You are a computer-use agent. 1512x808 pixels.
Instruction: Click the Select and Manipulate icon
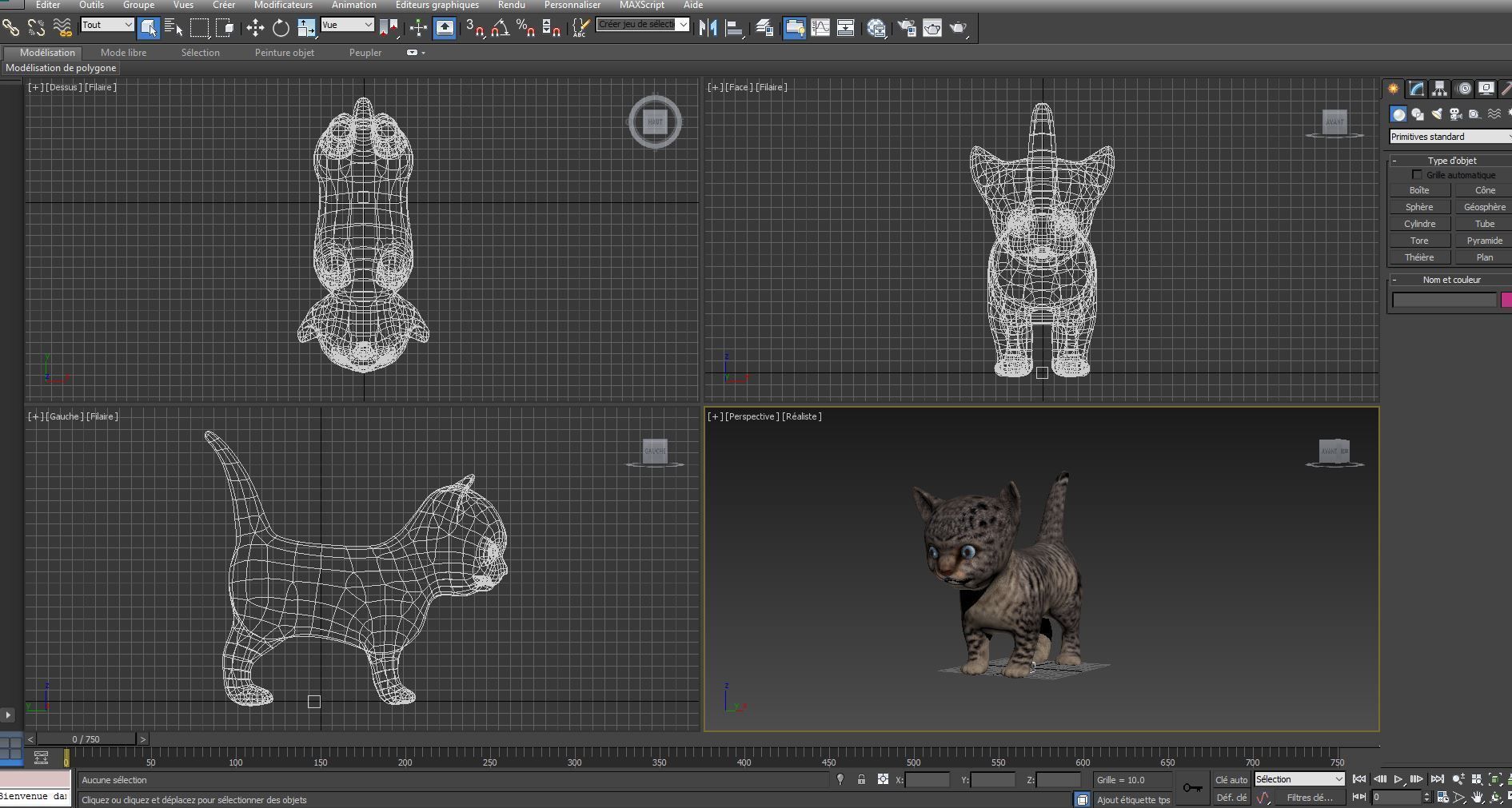tap(418, 28)
